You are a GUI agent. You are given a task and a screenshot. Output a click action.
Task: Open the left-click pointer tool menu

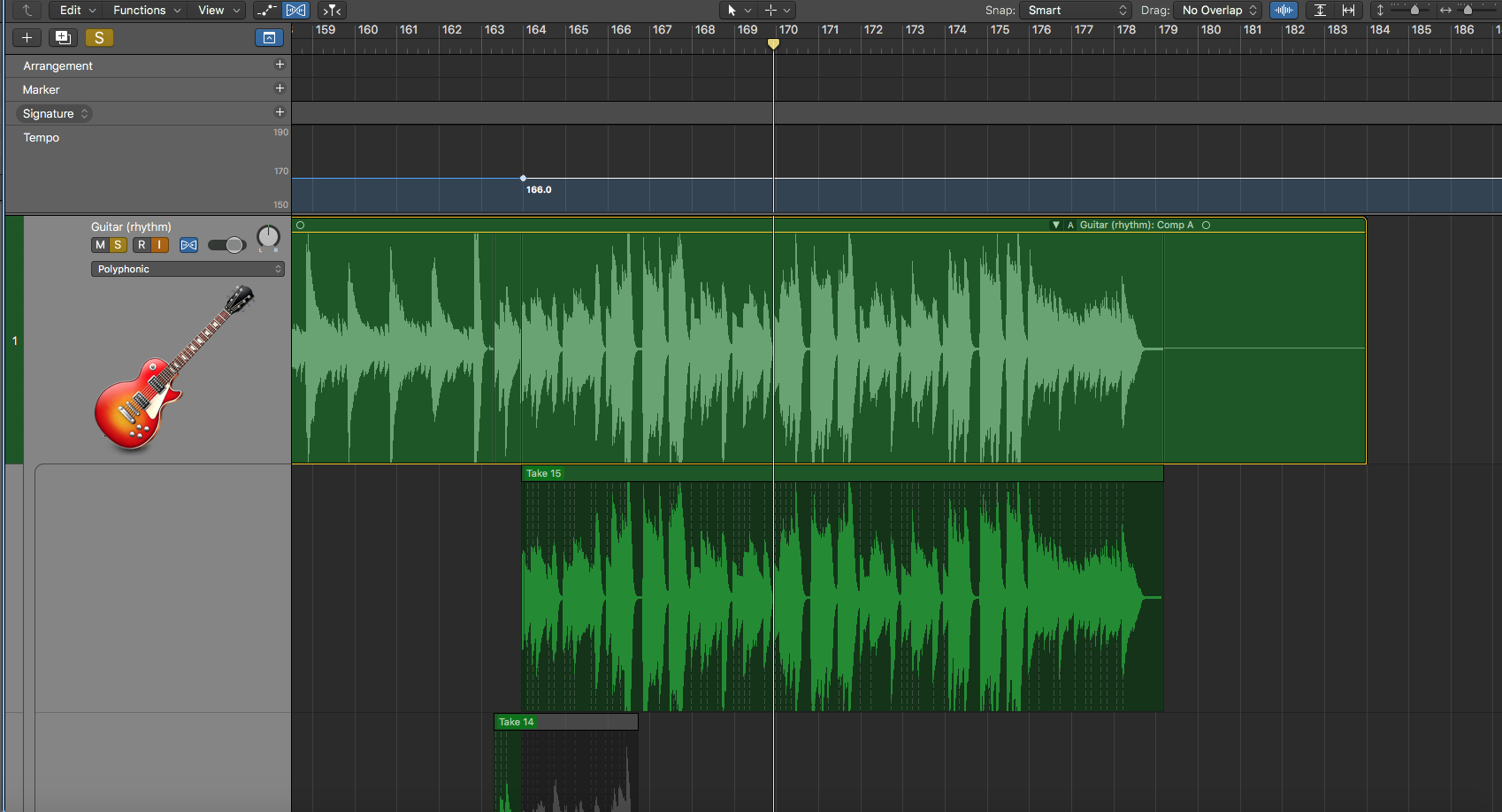tap(738, 11)
